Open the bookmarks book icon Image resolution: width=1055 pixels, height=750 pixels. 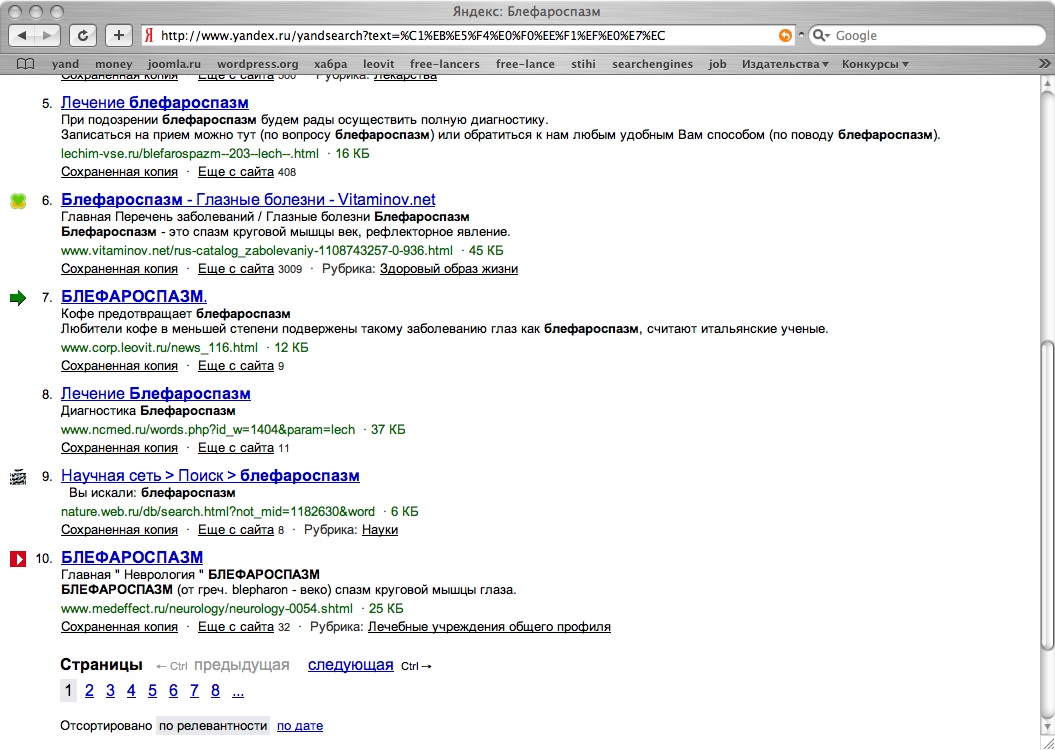[26, 64]
